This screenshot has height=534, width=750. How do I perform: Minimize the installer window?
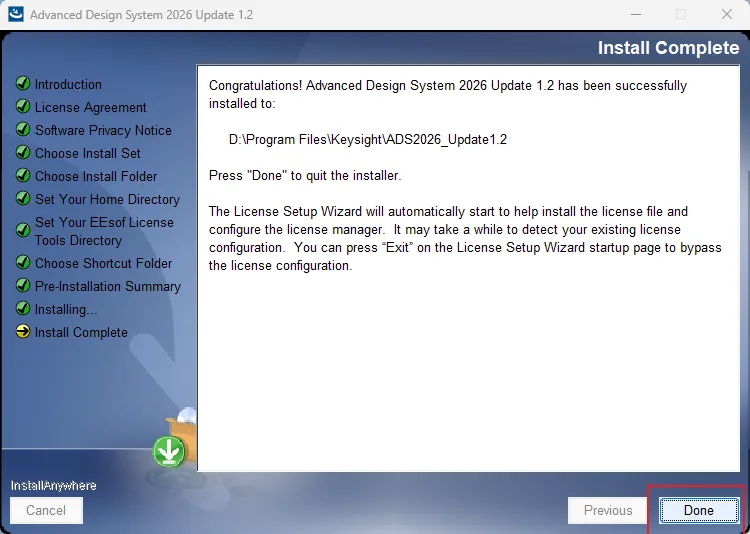(x=636, y=14)
